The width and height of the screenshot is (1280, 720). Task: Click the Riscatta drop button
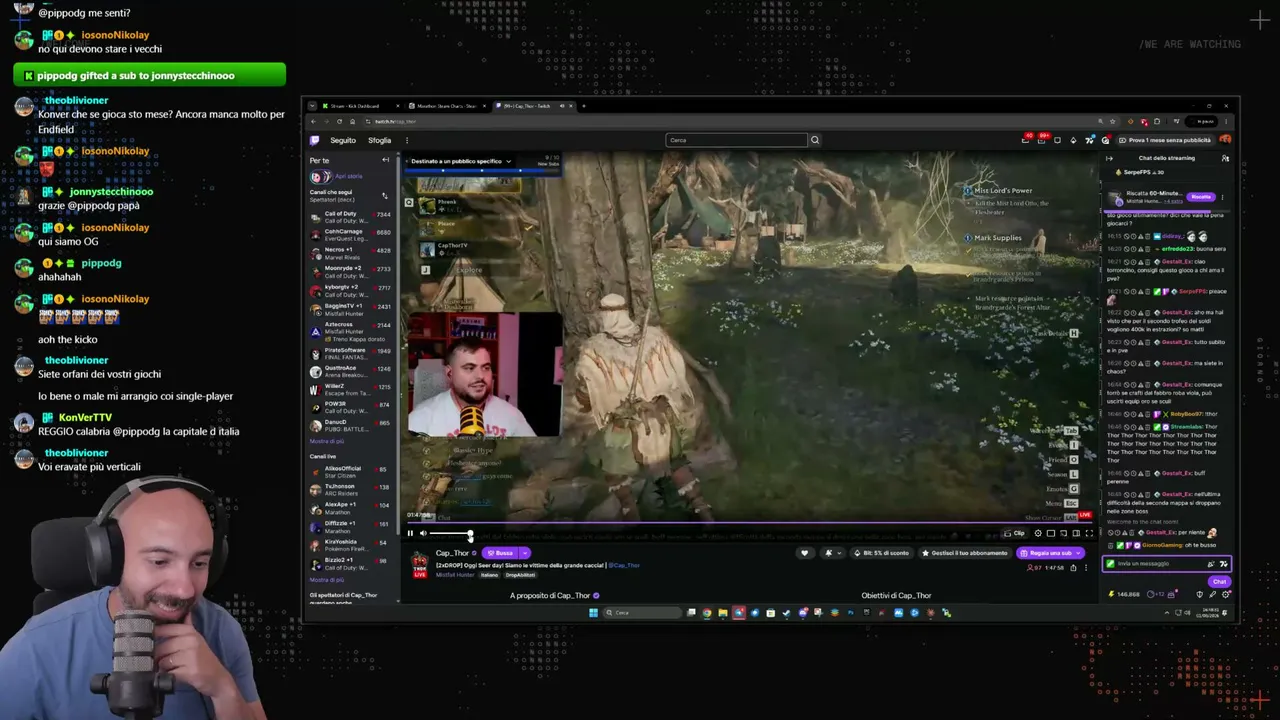click(1201, 197)
